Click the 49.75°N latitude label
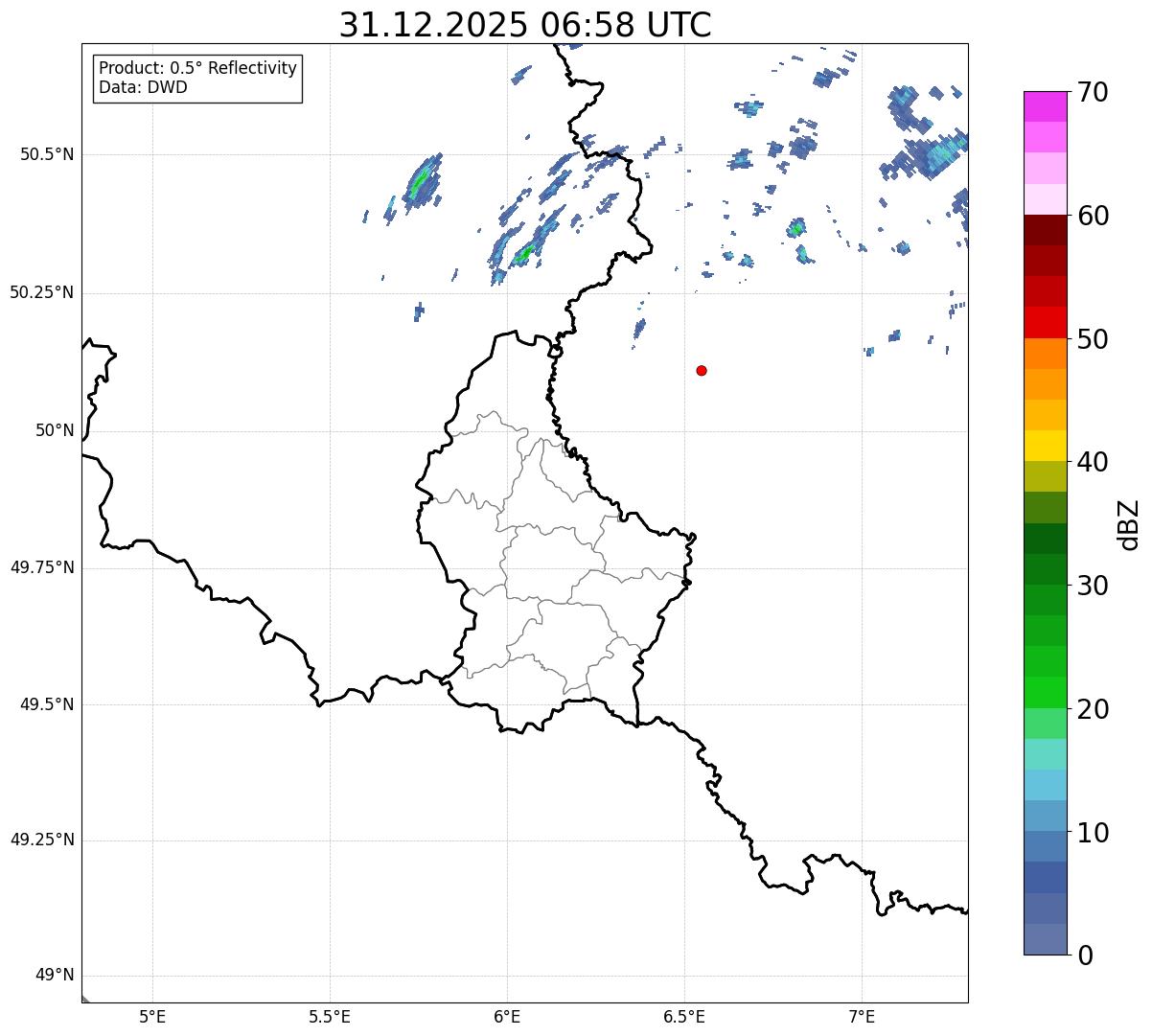Screen dimensions: 1152x1036 (41, 567)
